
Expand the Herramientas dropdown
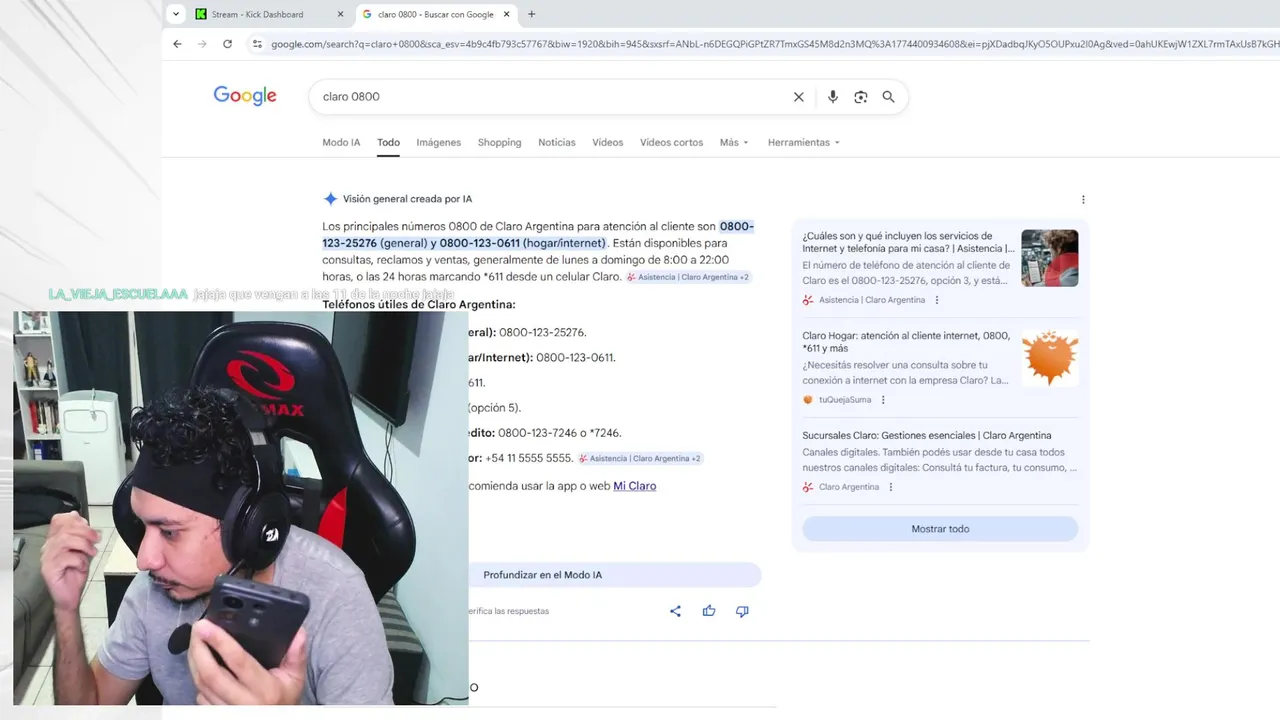(804, 142)
